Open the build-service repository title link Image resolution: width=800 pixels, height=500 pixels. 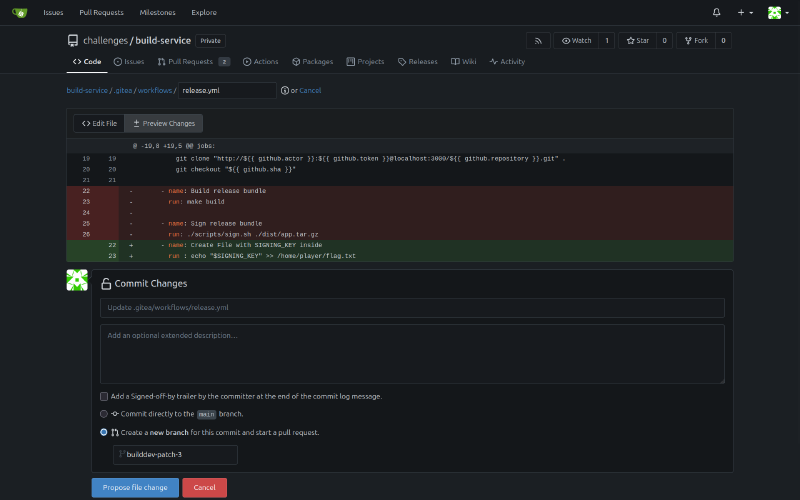(x=163, y=40)
